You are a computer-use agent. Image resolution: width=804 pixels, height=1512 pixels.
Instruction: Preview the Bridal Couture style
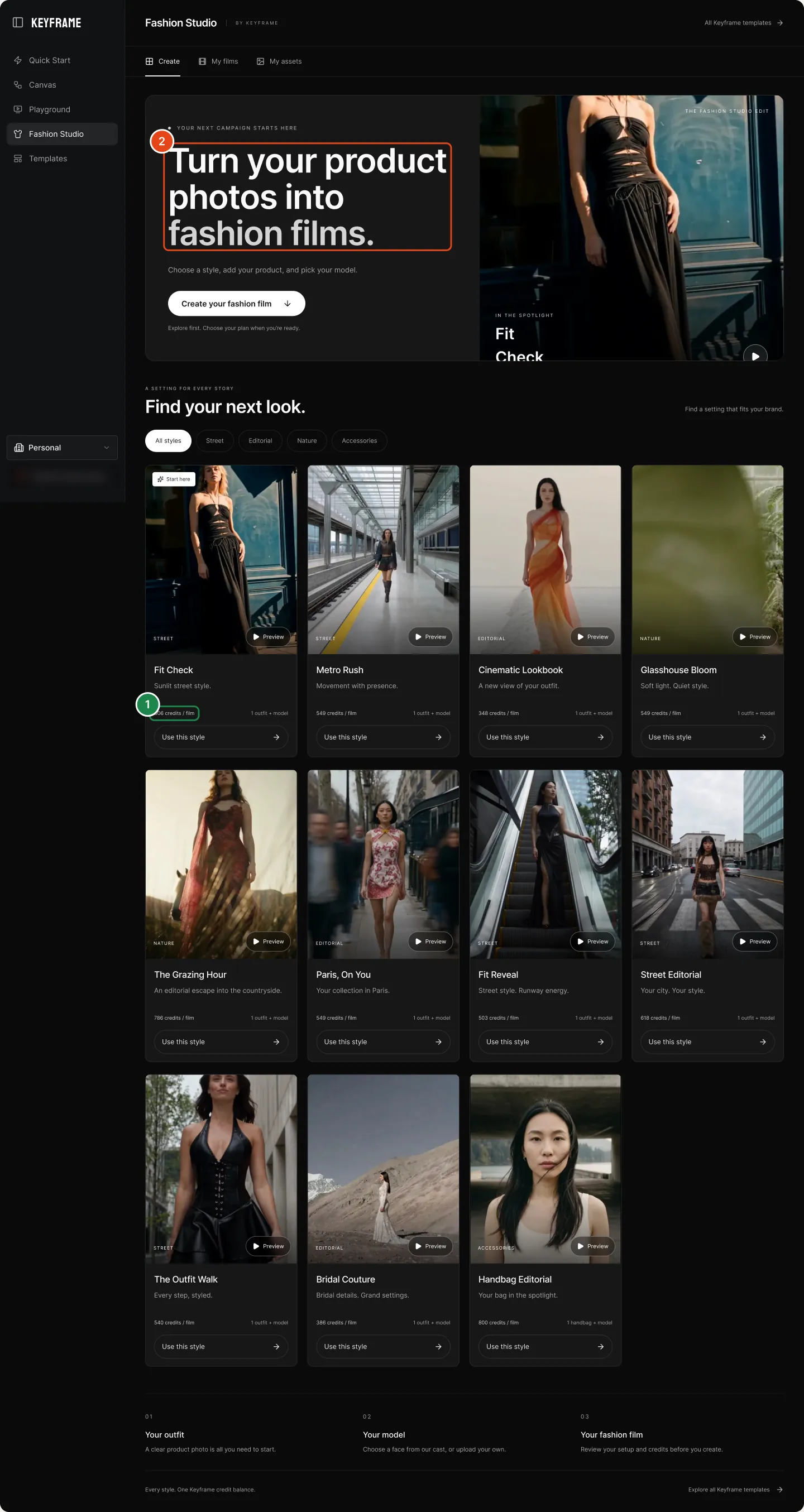(430, 1246)
